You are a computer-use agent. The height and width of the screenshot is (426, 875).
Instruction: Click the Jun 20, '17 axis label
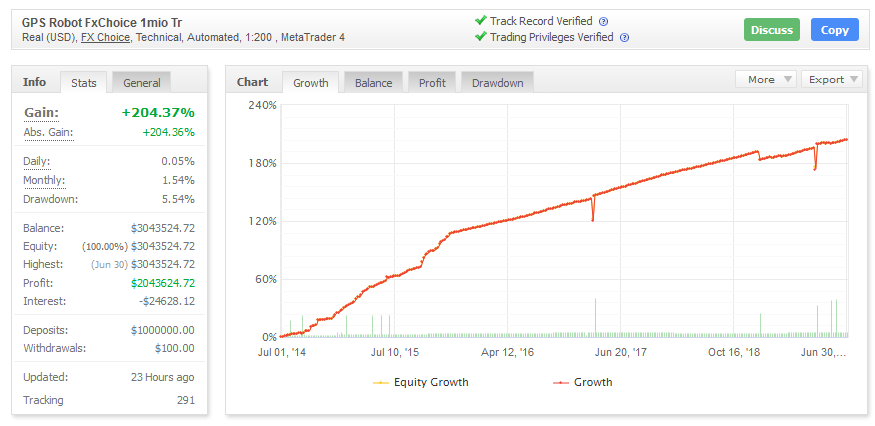coord(621,352)
